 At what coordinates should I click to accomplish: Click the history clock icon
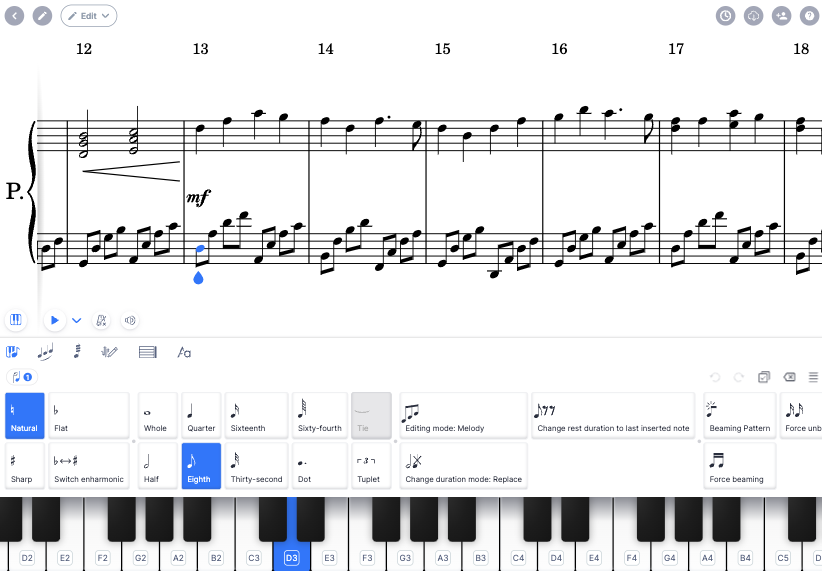726,16
